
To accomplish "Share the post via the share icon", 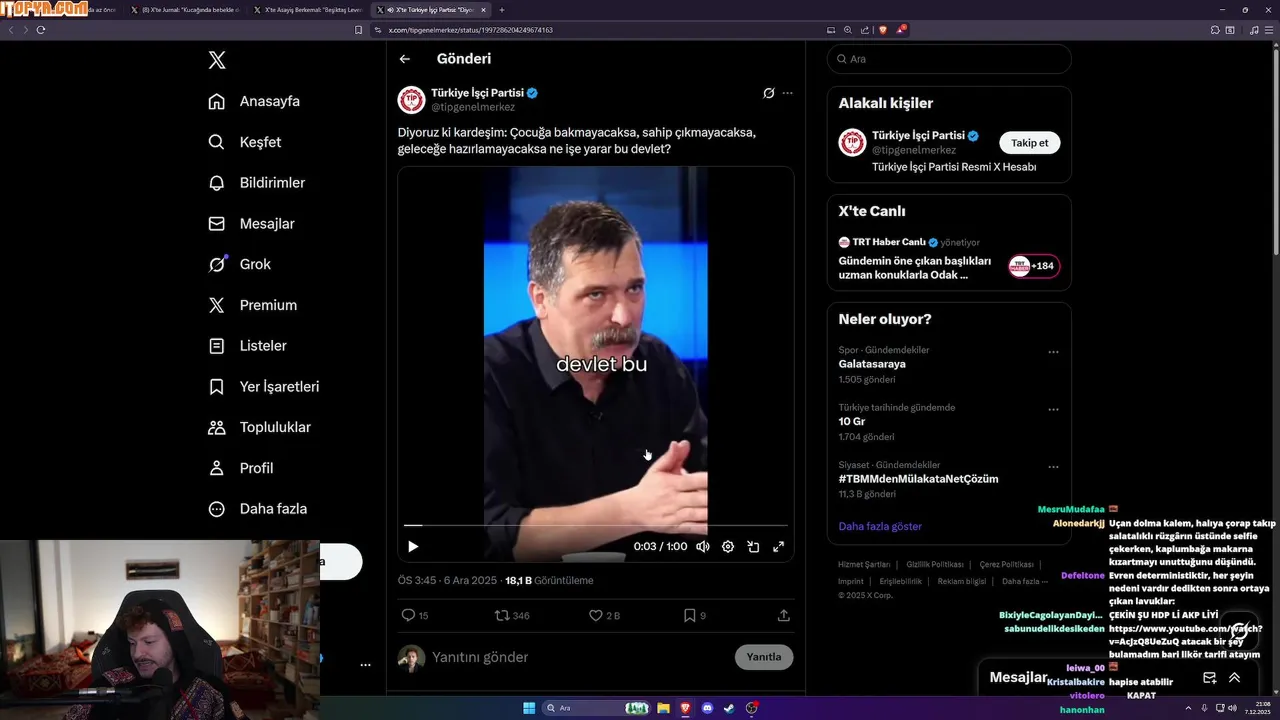I will [784, 616].
